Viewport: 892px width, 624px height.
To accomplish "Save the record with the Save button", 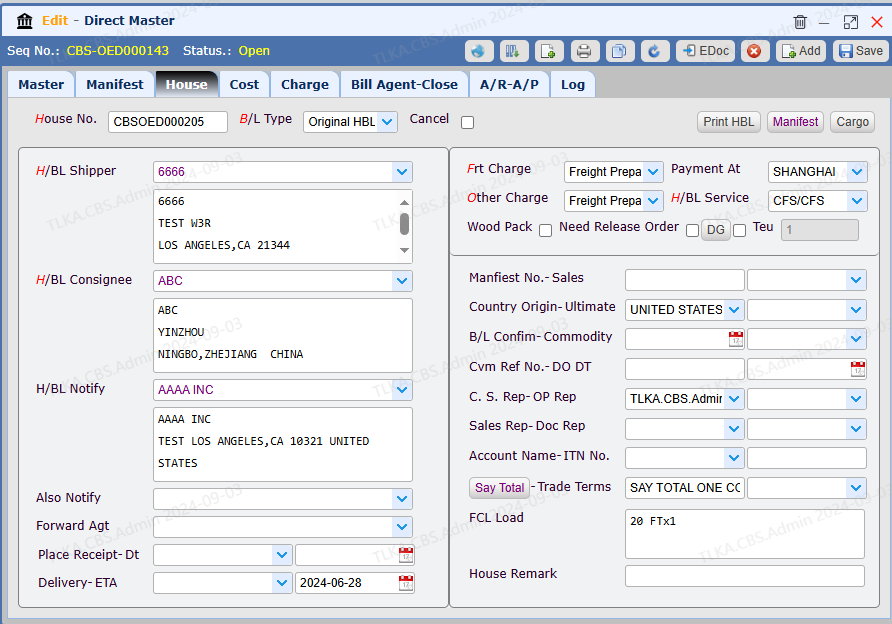I will pyautogui.click(x=861, y=51).
